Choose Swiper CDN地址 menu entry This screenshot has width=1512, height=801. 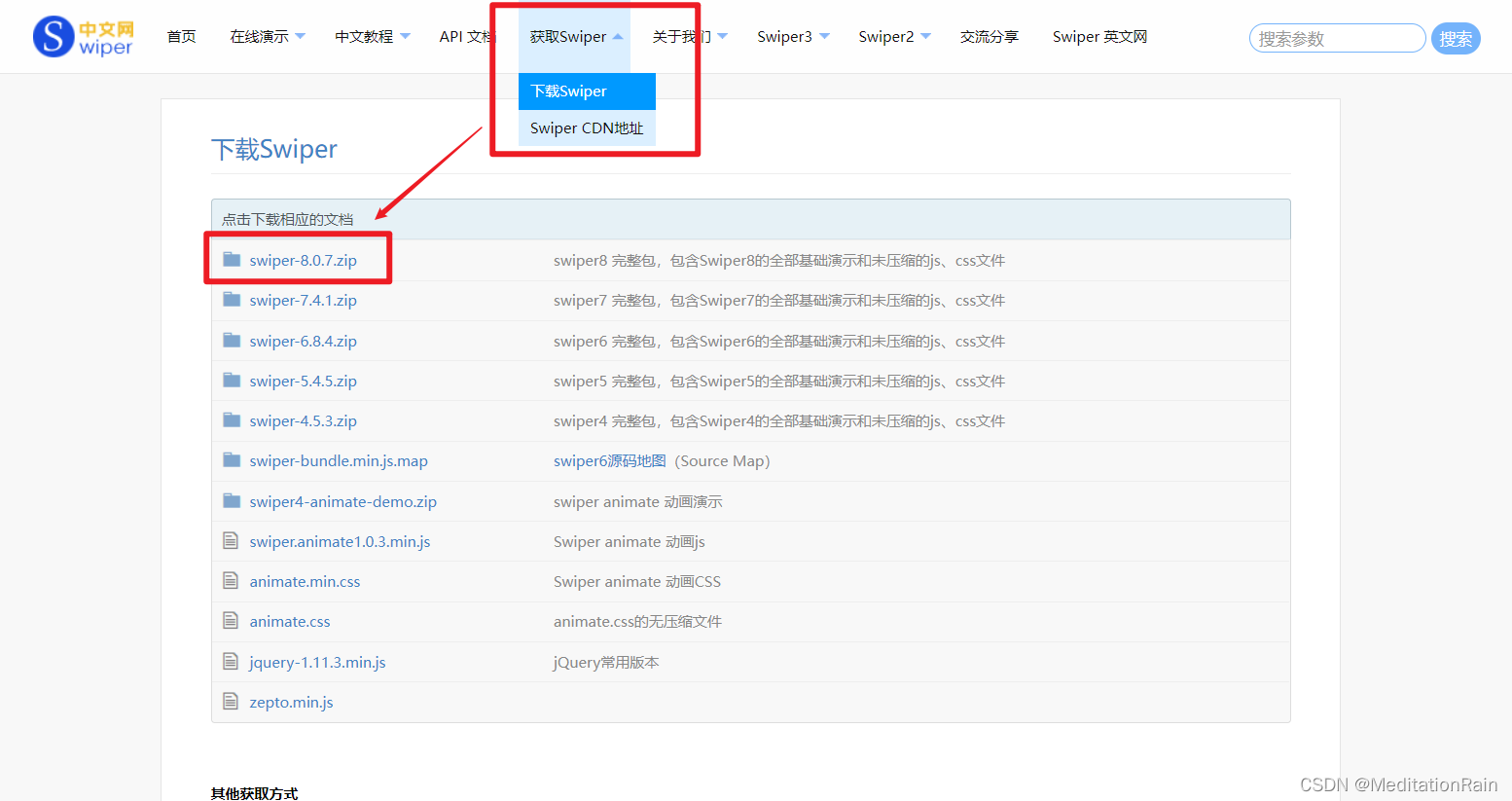click(x=587, y=128)
